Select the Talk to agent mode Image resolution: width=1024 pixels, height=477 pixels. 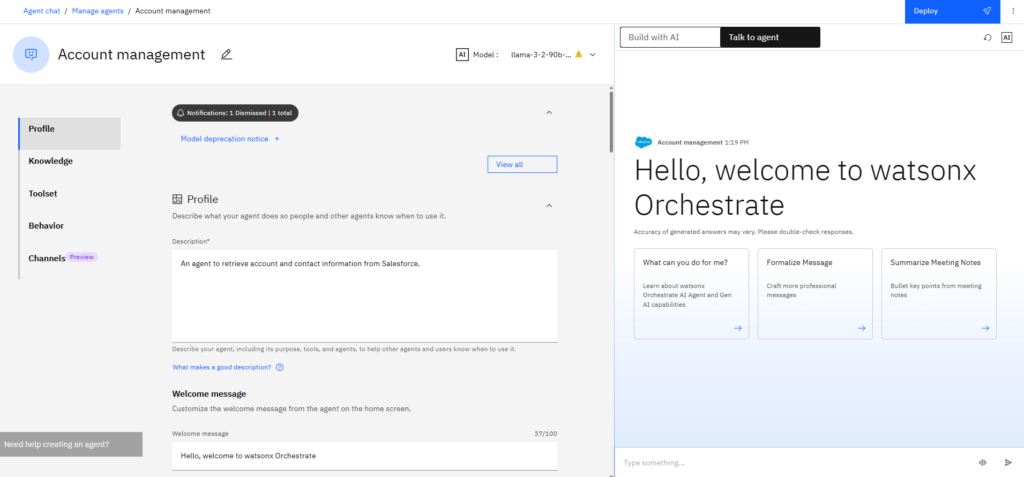tap(769, 37)
